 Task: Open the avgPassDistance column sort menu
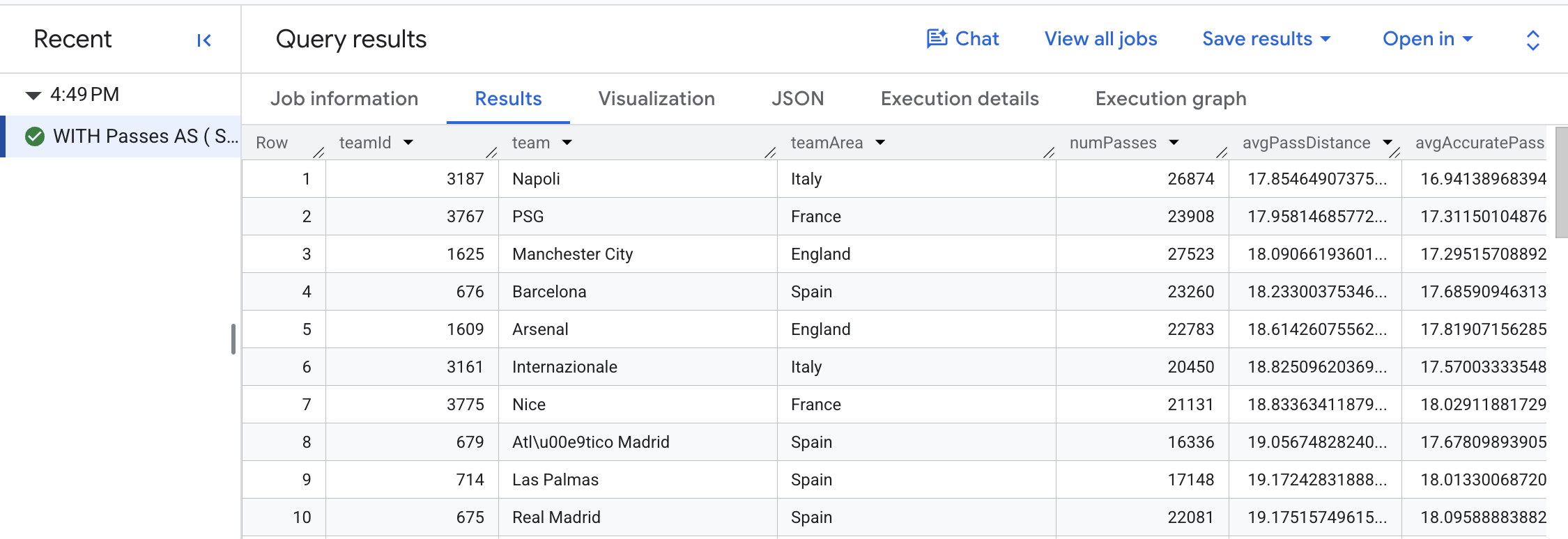click(1388, 143)
